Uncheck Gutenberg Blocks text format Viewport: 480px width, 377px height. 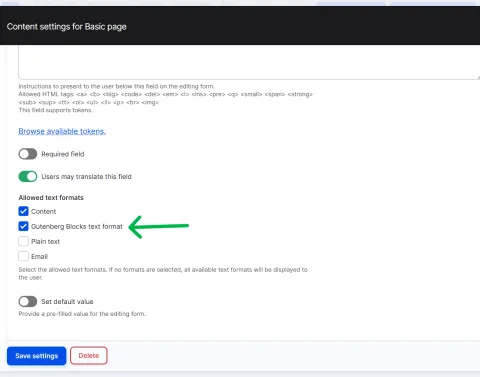(x=23, y=226)
